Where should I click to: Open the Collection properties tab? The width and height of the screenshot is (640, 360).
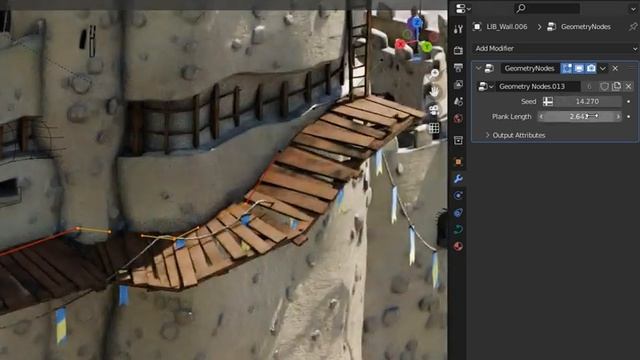(458, 140)
